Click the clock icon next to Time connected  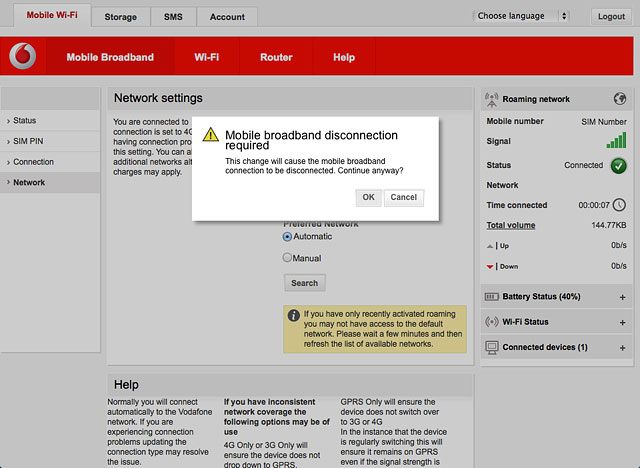pos(619,205)
